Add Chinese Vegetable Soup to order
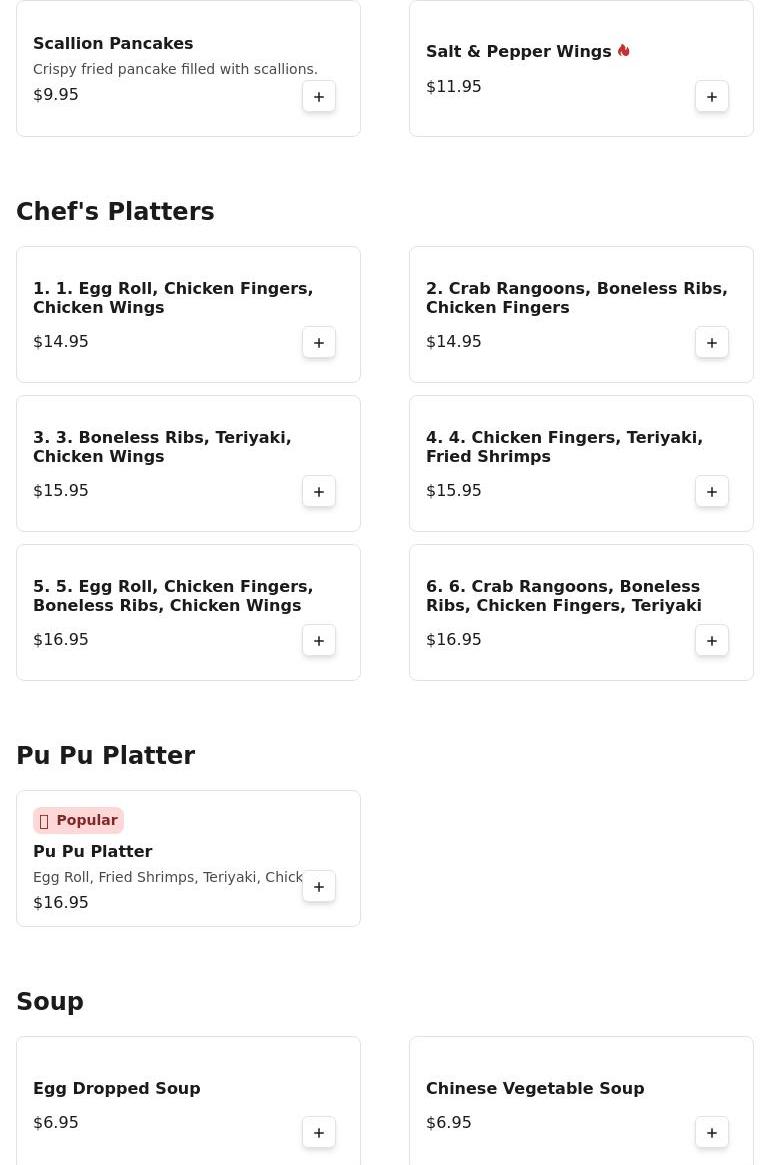 711,1133
